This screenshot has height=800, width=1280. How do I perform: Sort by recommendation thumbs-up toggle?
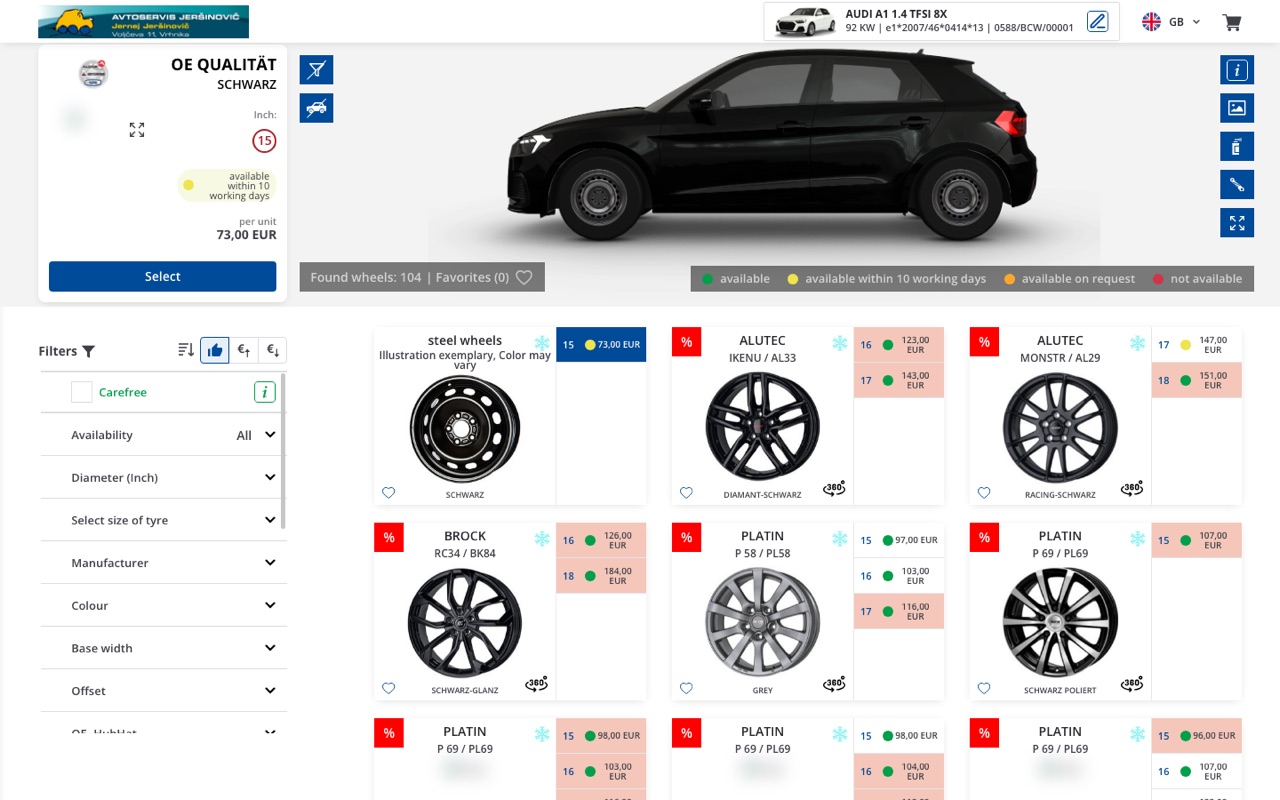215,350
